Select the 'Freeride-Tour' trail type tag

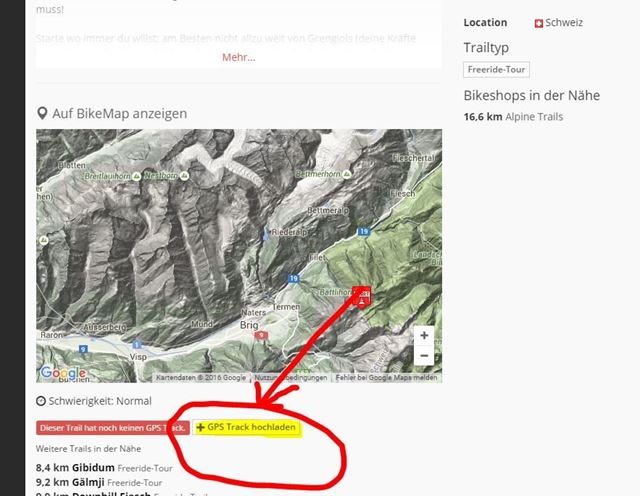[x=497, y=70]
